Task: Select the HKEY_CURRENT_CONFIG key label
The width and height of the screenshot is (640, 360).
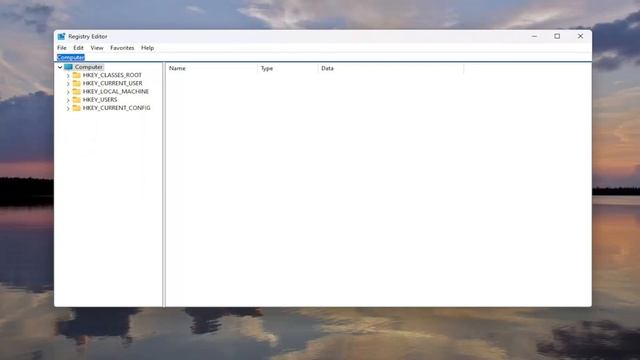Action: [x=117, y=108]
